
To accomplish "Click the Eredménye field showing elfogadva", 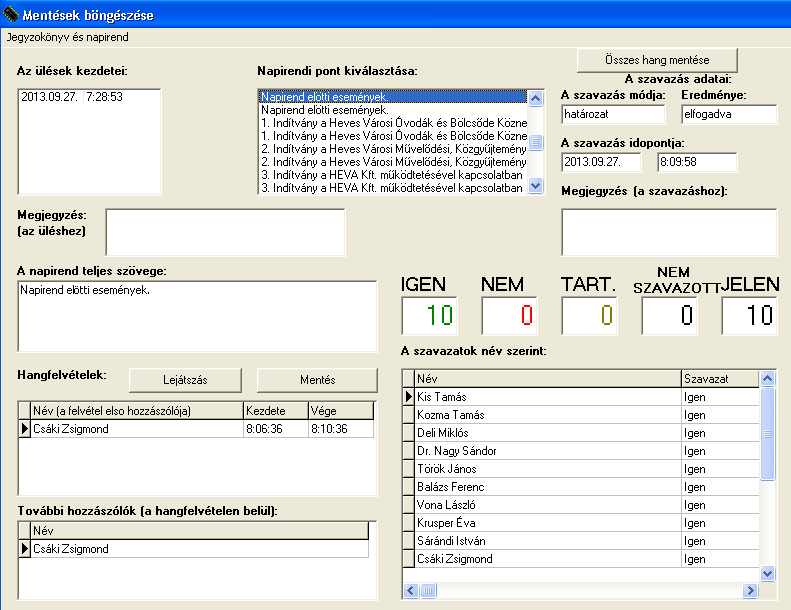I will point(729,114).
